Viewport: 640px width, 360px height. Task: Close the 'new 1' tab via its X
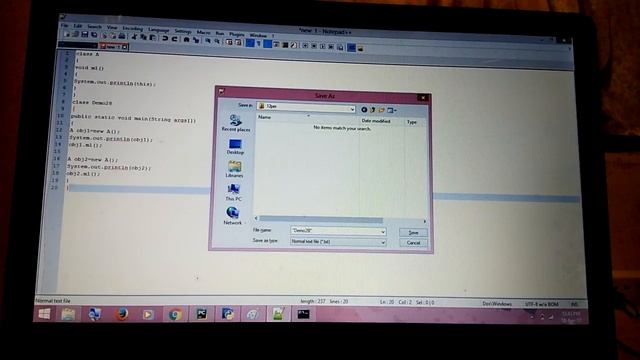point(124,47)
